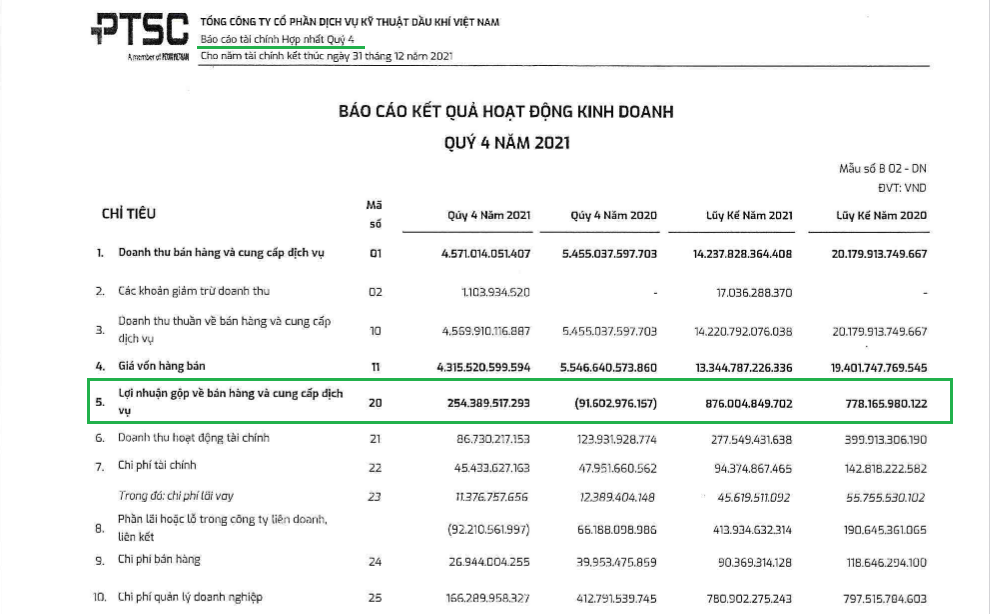
Task: Click the 'Quý 4 Năm 2021' column header
Action: tap(489, 215)
